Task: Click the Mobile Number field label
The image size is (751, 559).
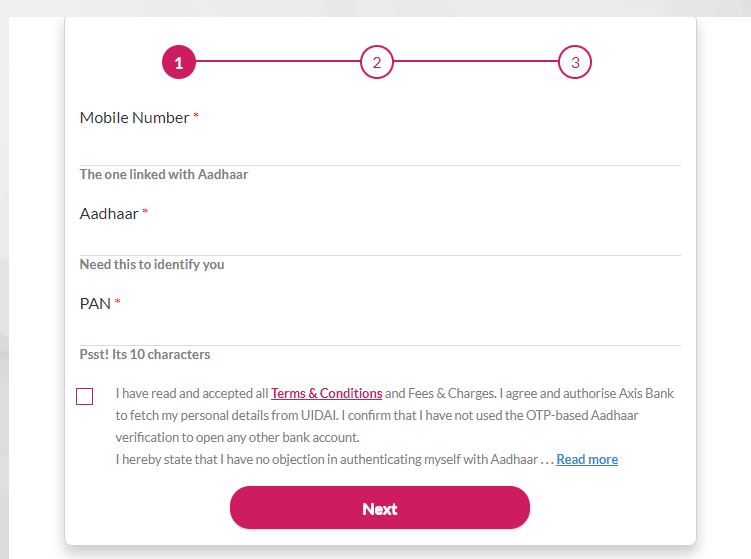Action: click(135, 118)
